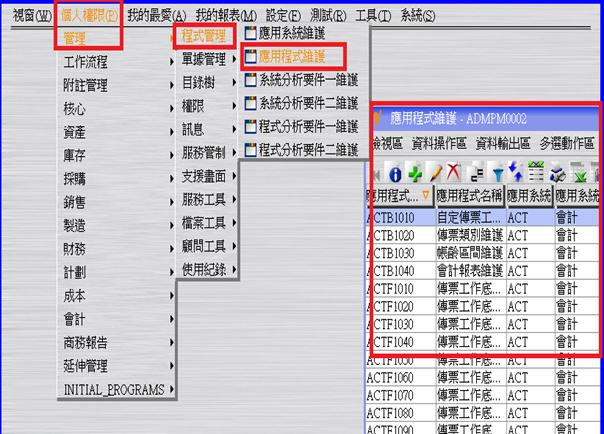This screenshot has width=604, height=434.
Task: Open the 我的最愛 menu
Action: pos(156,16)
